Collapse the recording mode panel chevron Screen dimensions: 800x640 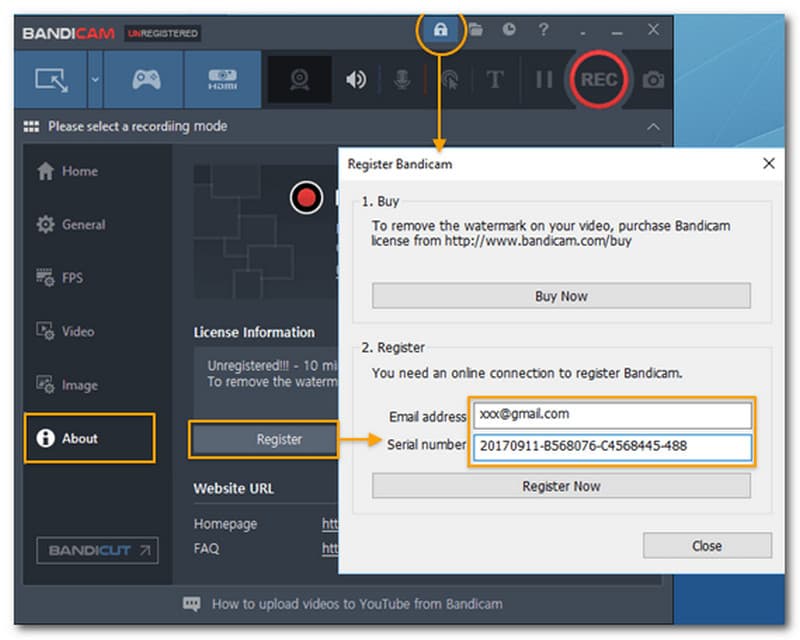(x=653, y=127)
